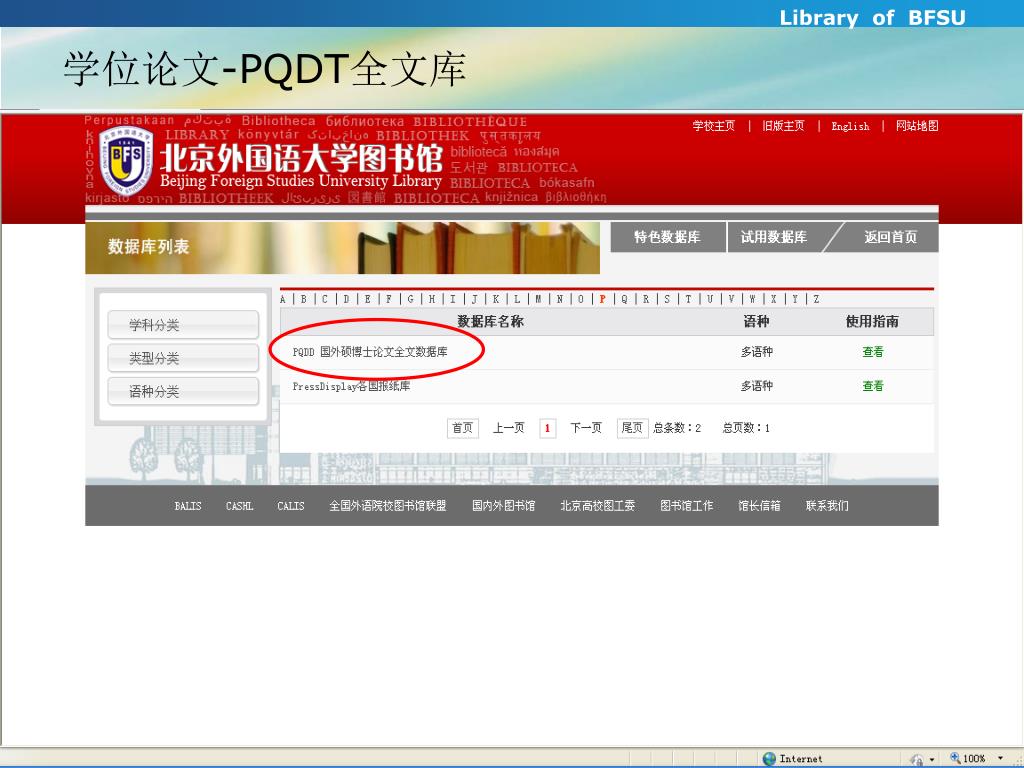Click the BFSU university crest logo

coord(126,159)
